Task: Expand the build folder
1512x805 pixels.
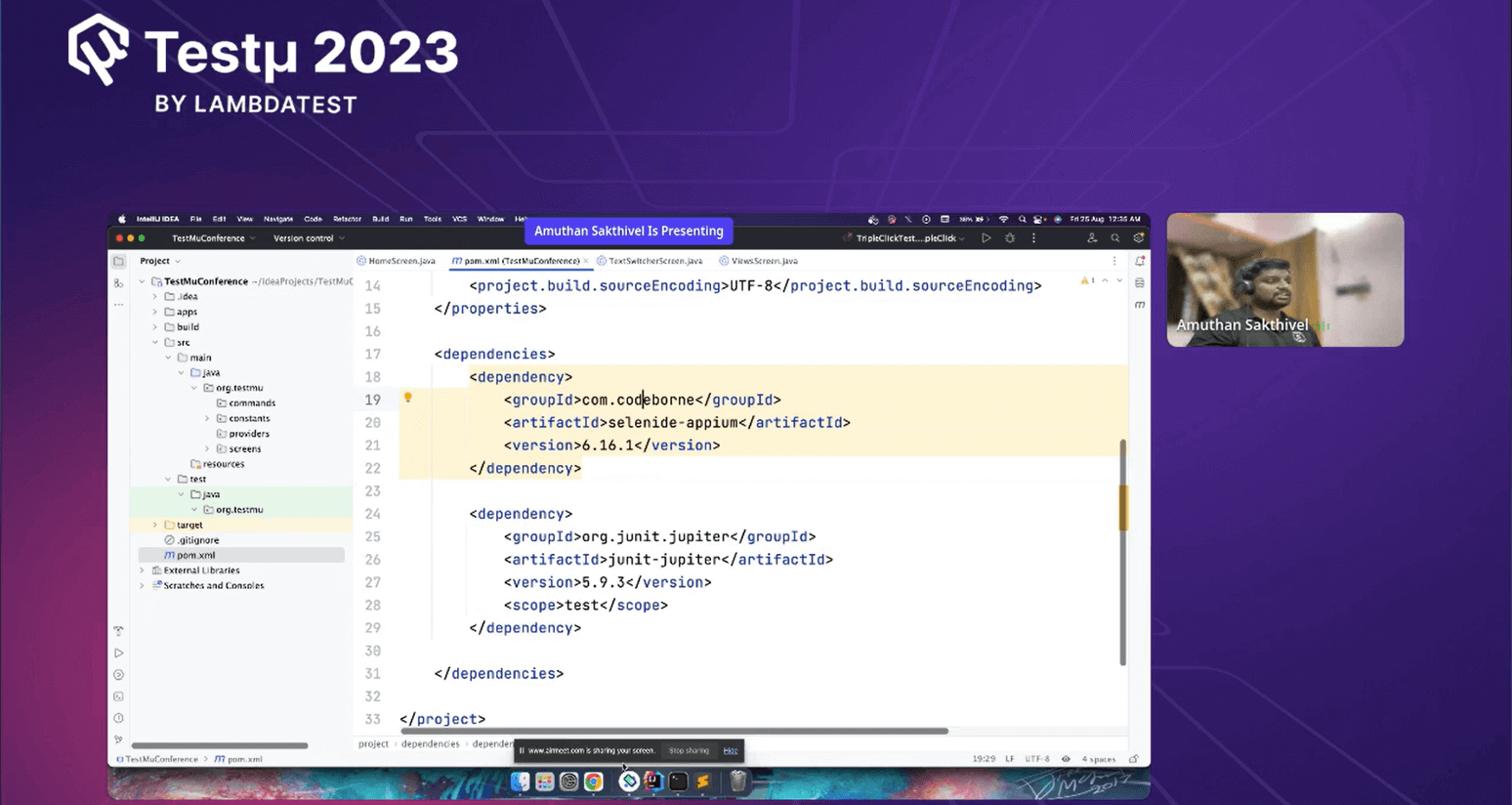Action: click(155, 327)
